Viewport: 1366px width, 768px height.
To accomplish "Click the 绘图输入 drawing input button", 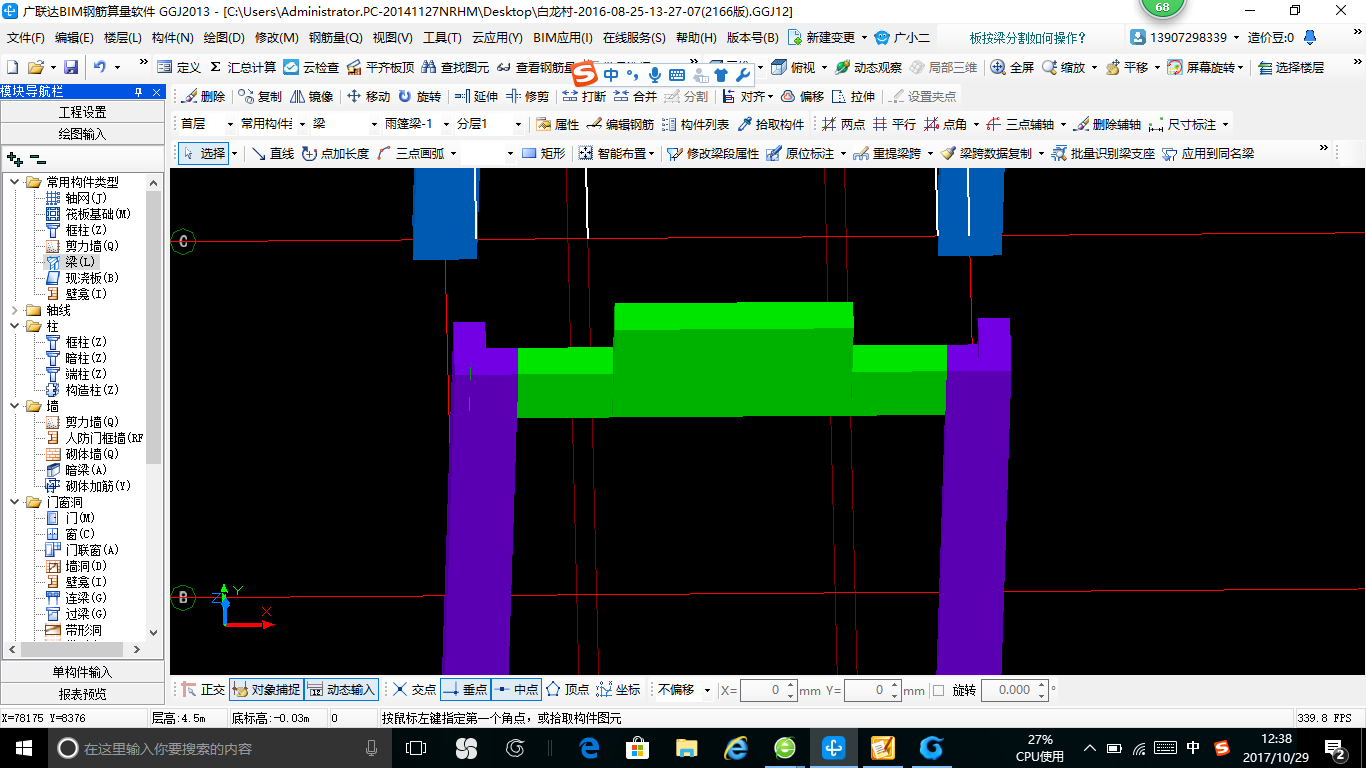I will 82,133.
